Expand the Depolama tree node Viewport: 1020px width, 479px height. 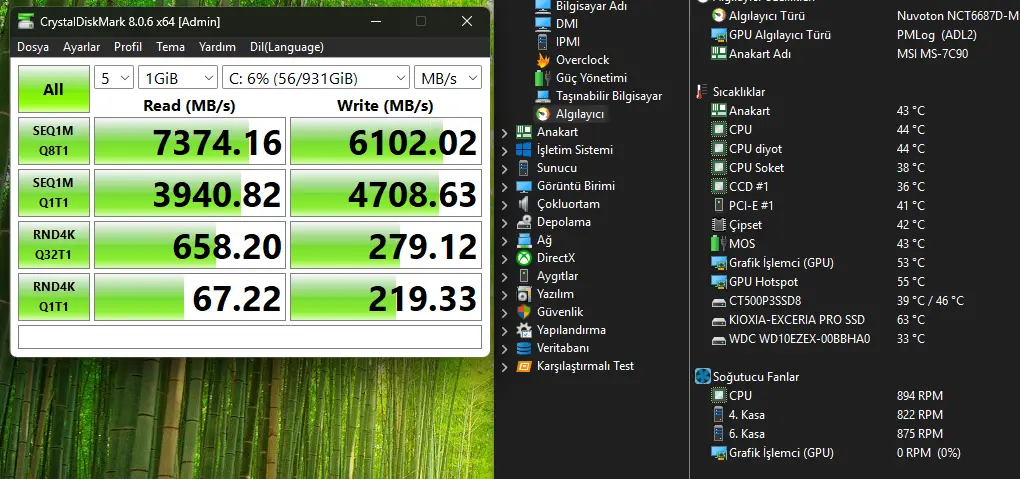click(x=505, y=223)
